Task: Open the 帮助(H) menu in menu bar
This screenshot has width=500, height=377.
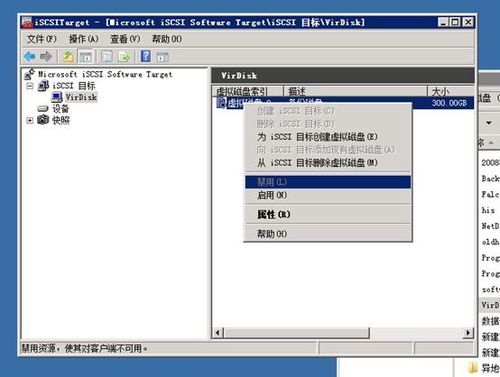Action: pyautogui.click(x=167, y=39)
